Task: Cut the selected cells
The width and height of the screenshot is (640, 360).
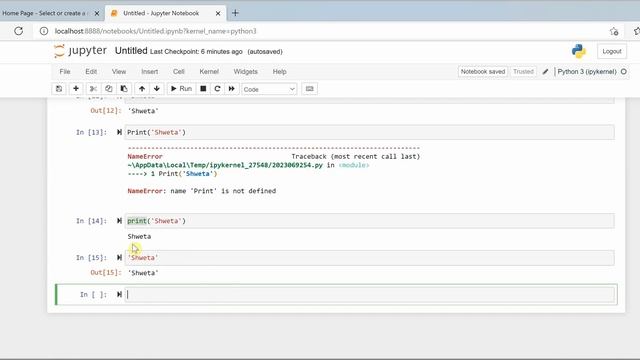Action: [x=93, y=89]
